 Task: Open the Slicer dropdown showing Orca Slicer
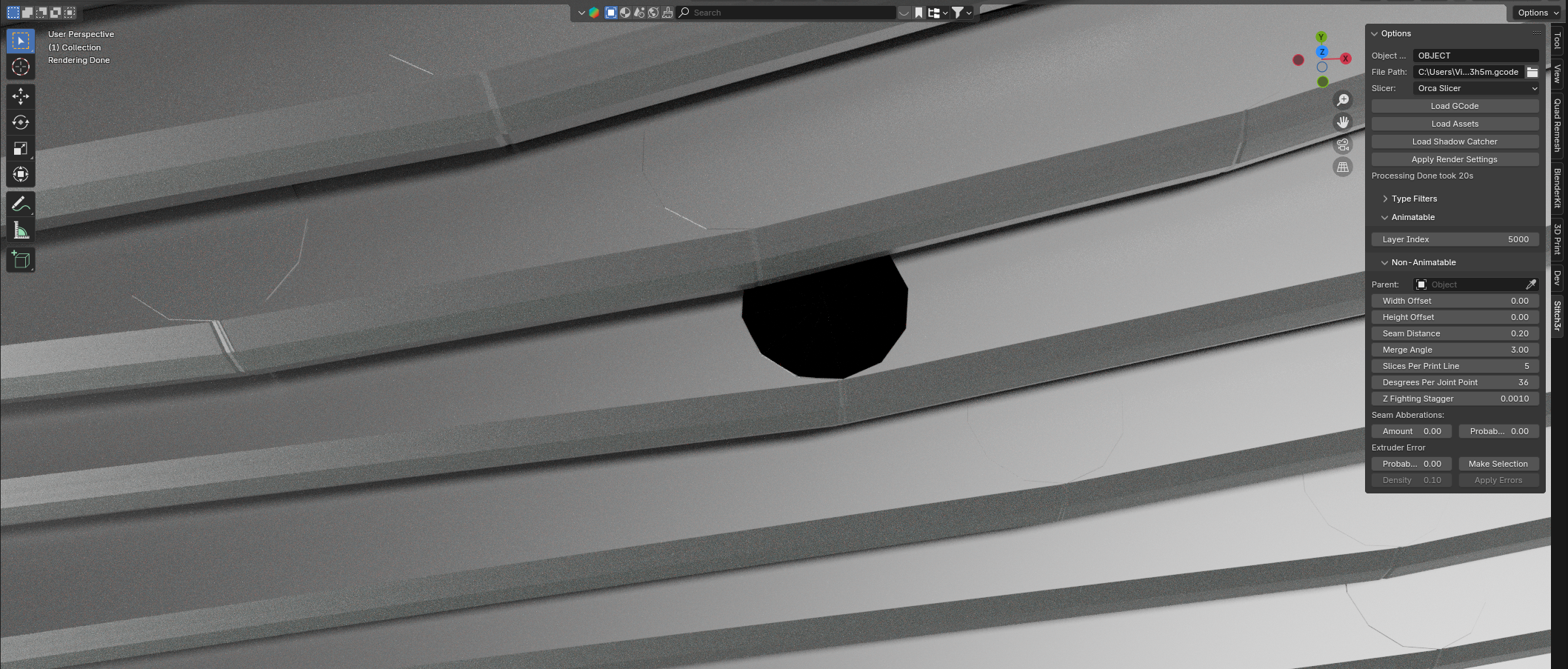1475,88
